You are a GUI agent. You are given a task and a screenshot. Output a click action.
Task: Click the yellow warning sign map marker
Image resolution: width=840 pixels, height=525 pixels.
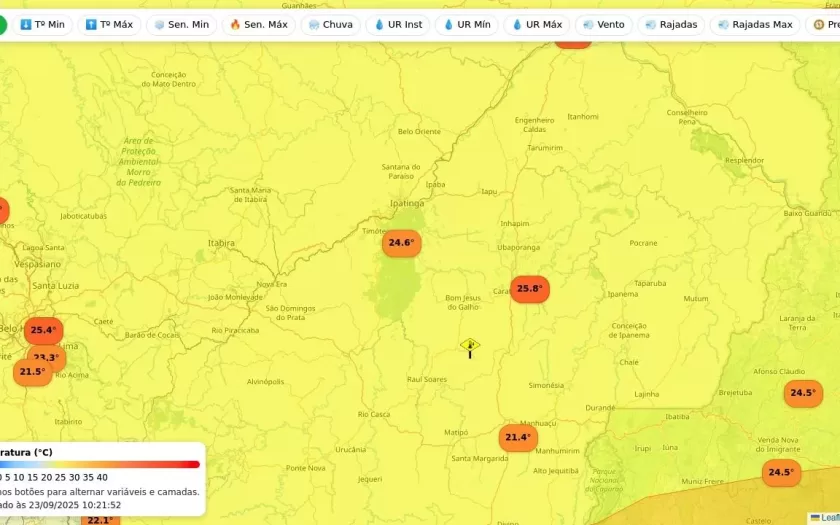coord(470,345)
